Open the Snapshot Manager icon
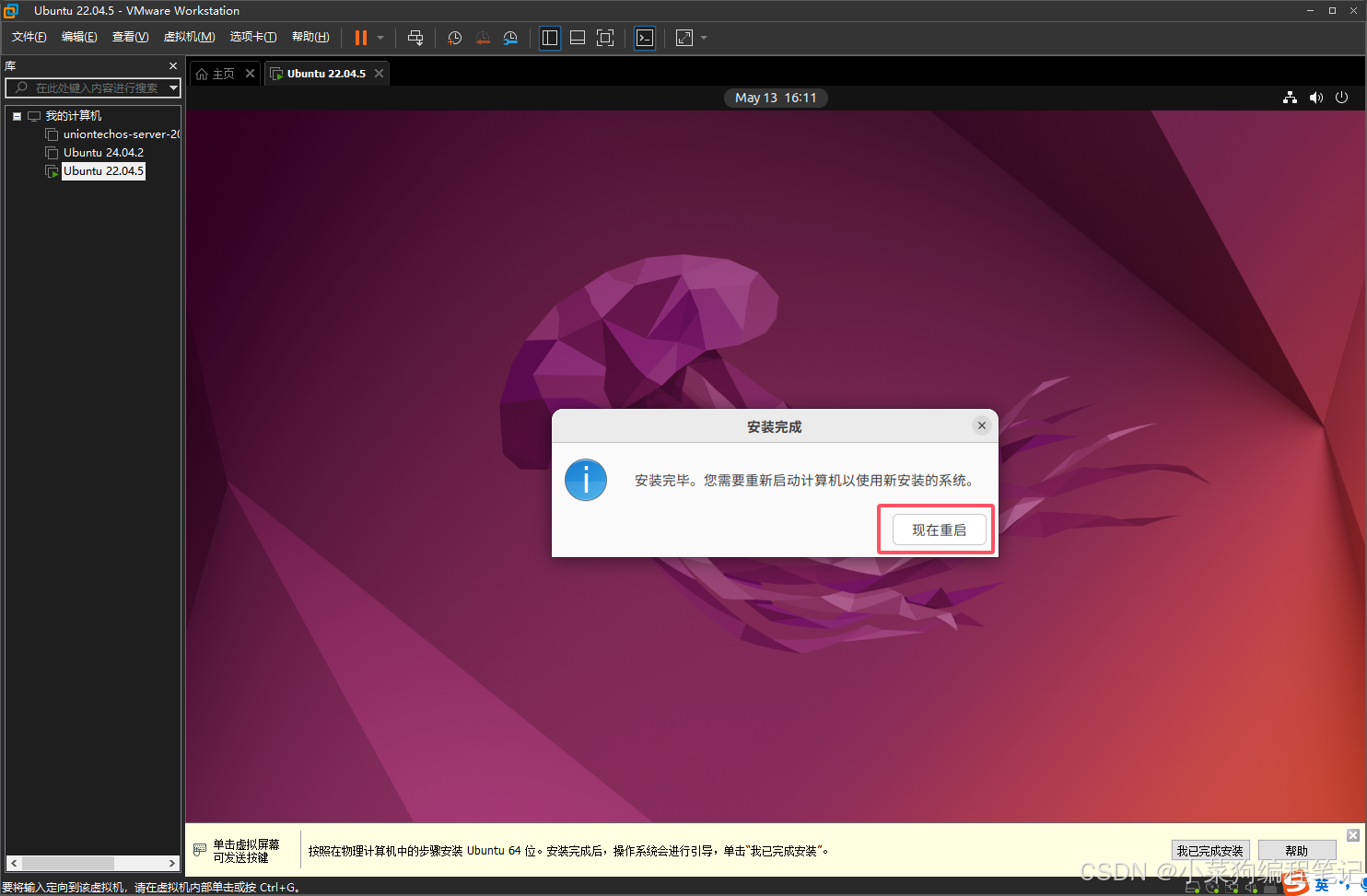This screenshot has height=896, width=1367. tap(510, 38)
